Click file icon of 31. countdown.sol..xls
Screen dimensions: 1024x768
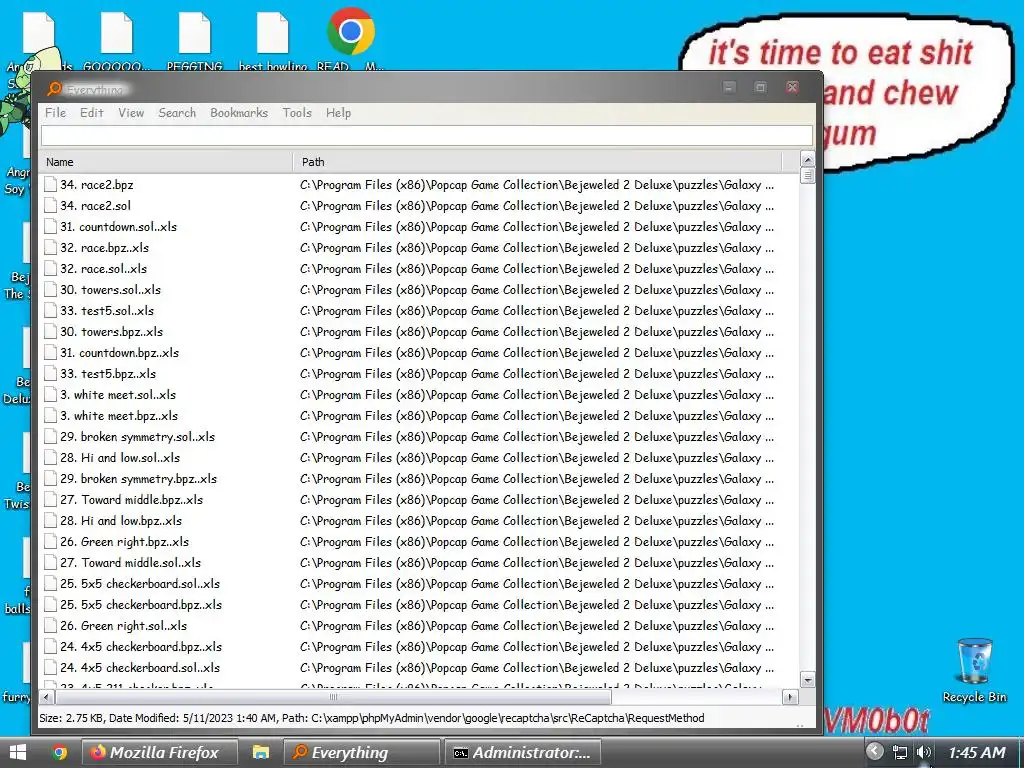pyautogui.click(x=50, y=227)
